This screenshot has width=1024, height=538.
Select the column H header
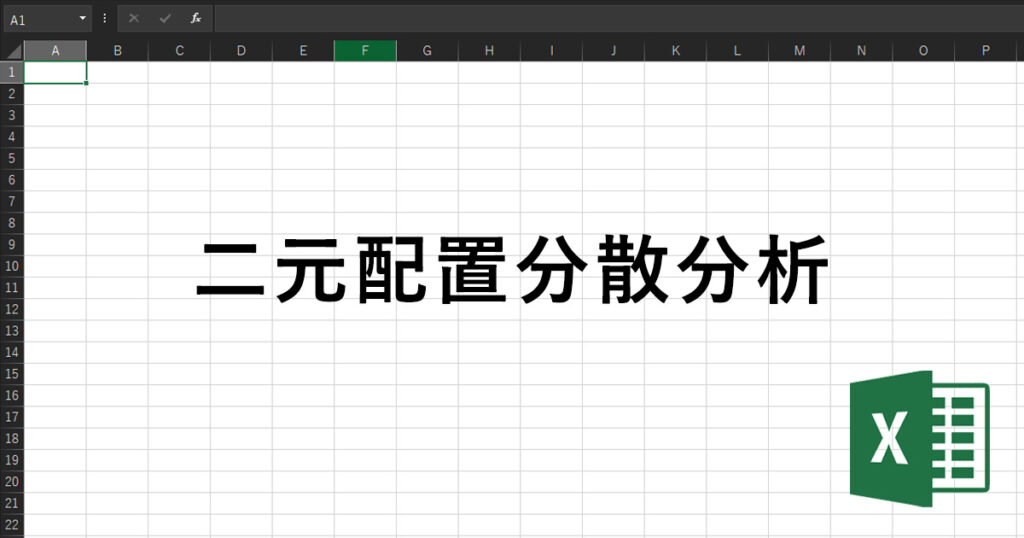[489, 51]
